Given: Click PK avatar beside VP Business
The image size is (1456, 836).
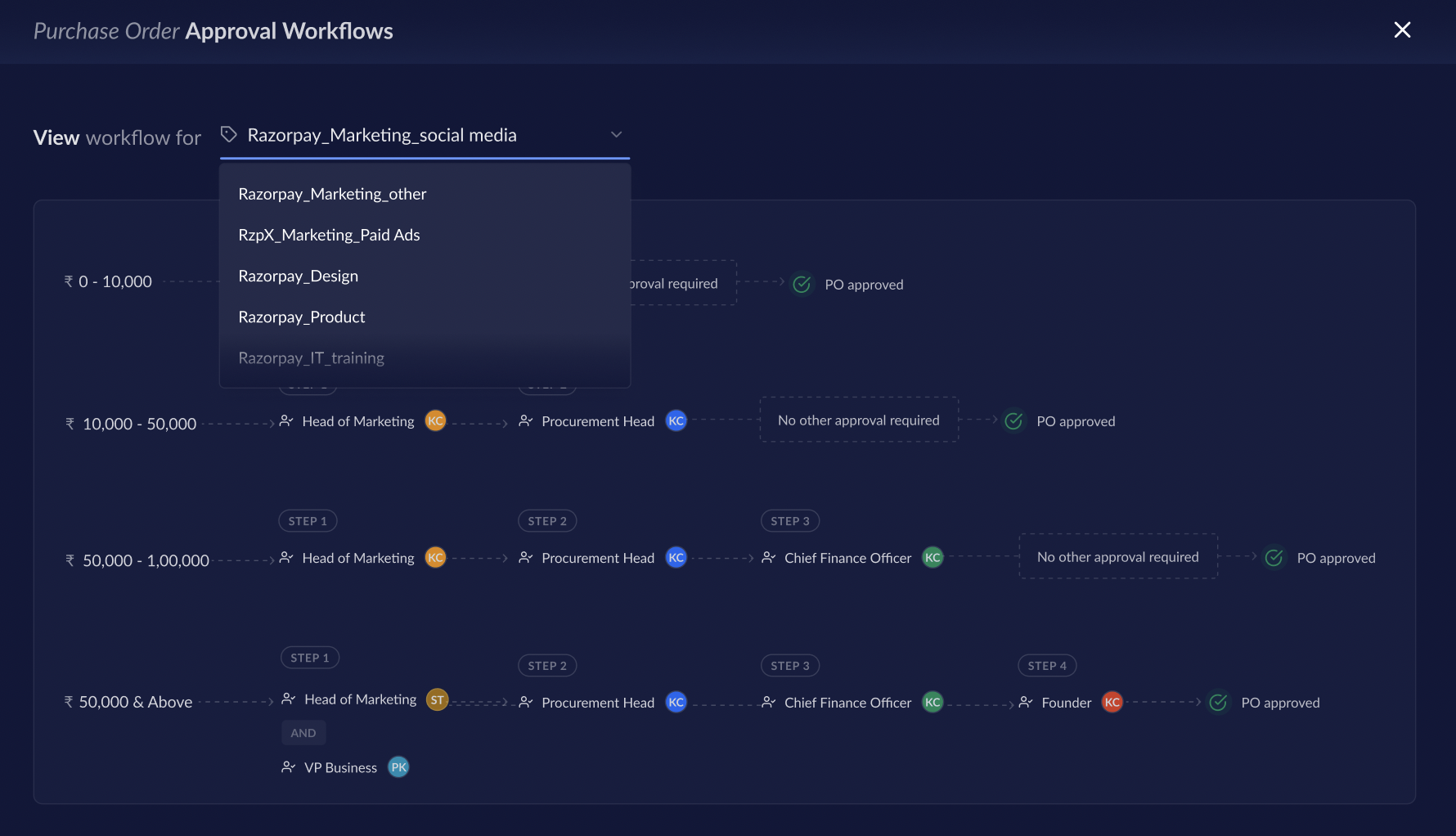Looking at the screenshot, I should [x=398, y=766].
